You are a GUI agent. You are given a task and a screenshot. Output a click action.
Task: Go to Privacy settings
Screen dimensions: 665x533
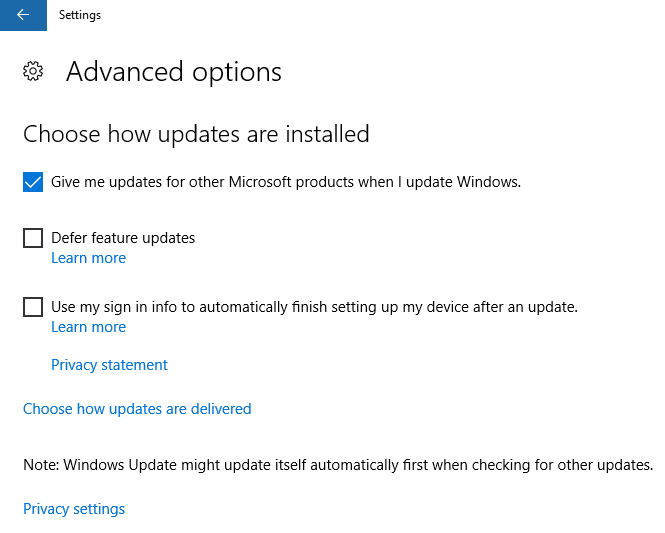click(x=74, y=509)
